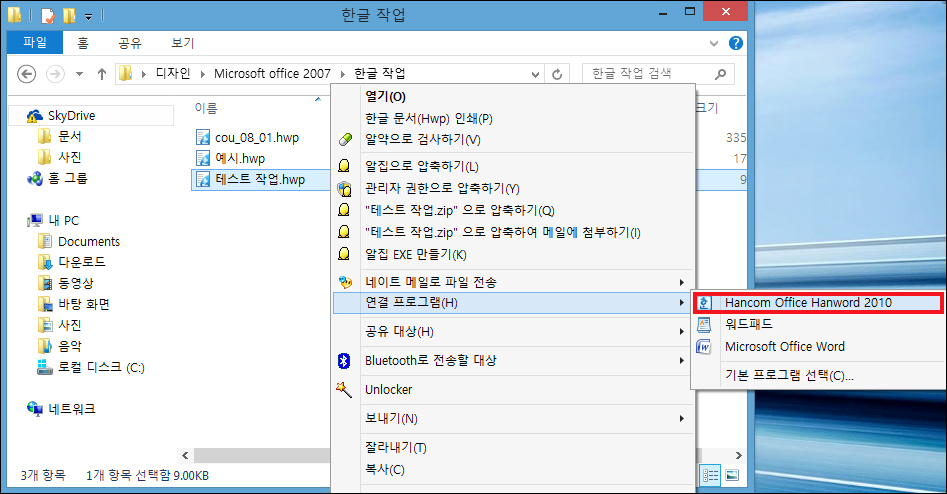947x494 pixels.
Task: Open the 파일 ribbon tab
Action: tap(34, 42)
